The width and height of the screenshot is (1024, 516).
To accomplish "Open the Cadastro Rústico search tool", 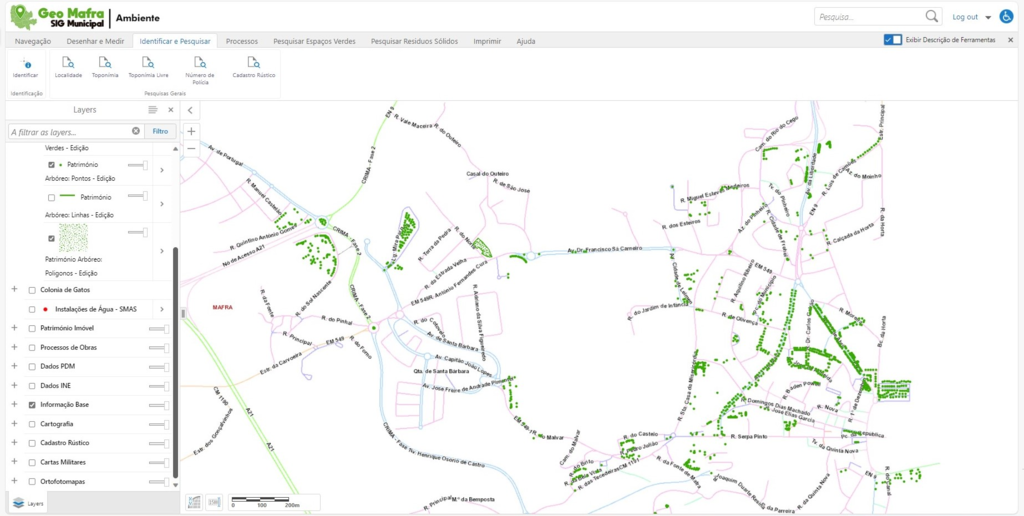I will pyautogui.click(x=253, y=66).
